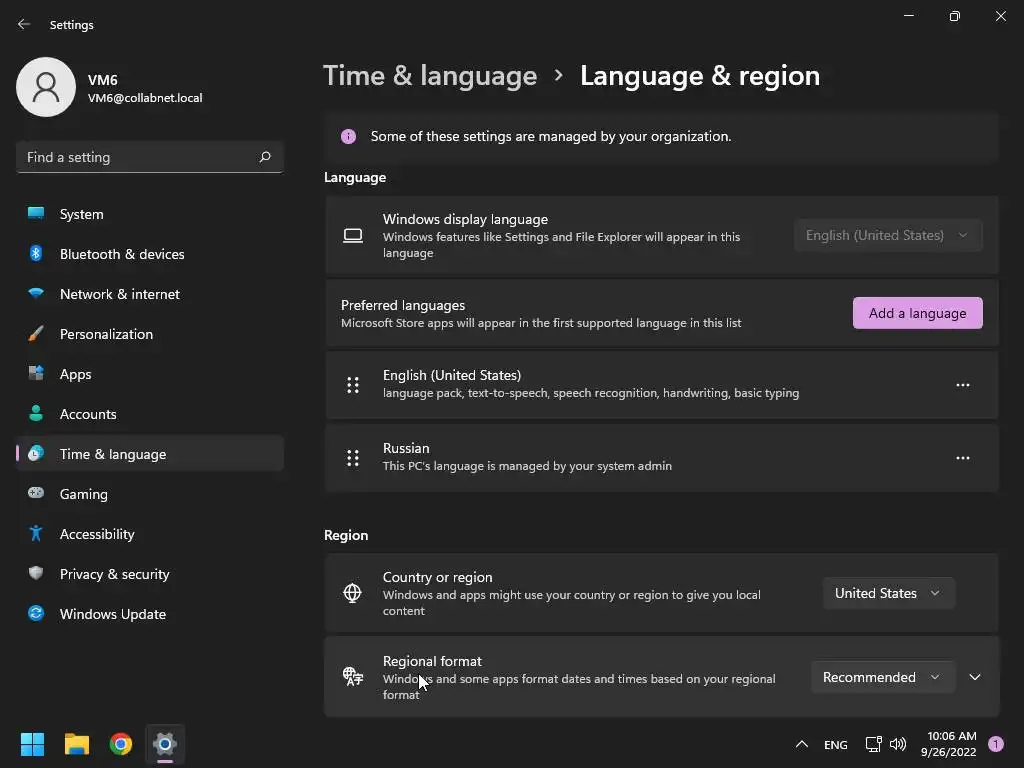Image resolution: width=1024 pixels, height=768 pixels.
Task: Focus the Find a setting field
Action: (150, 157)
